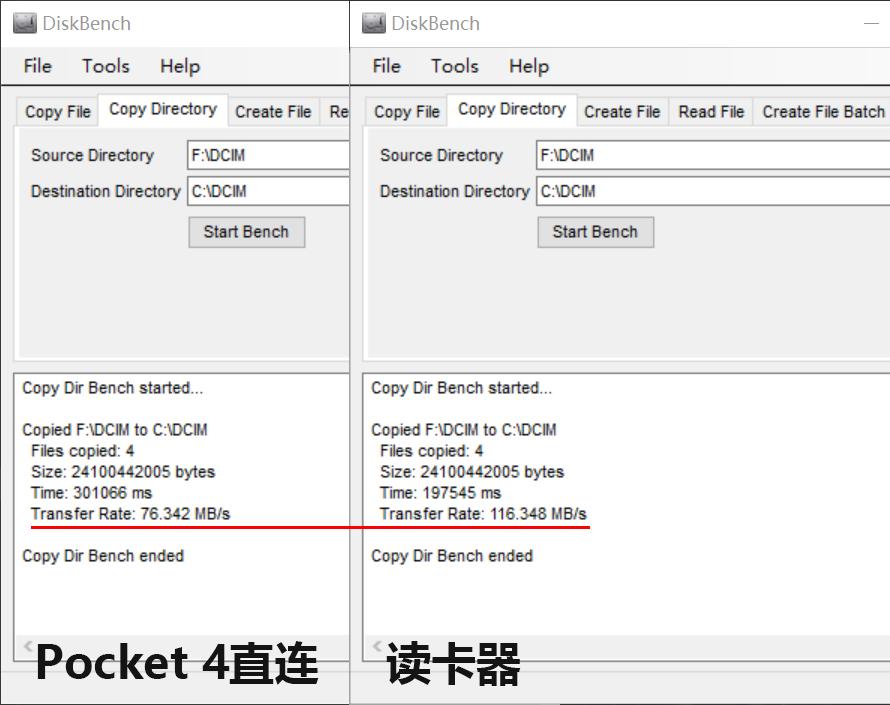Screen dimensions: 890x705
Task: Click scroll-left arrow in right output log
Action: point(377,646)
